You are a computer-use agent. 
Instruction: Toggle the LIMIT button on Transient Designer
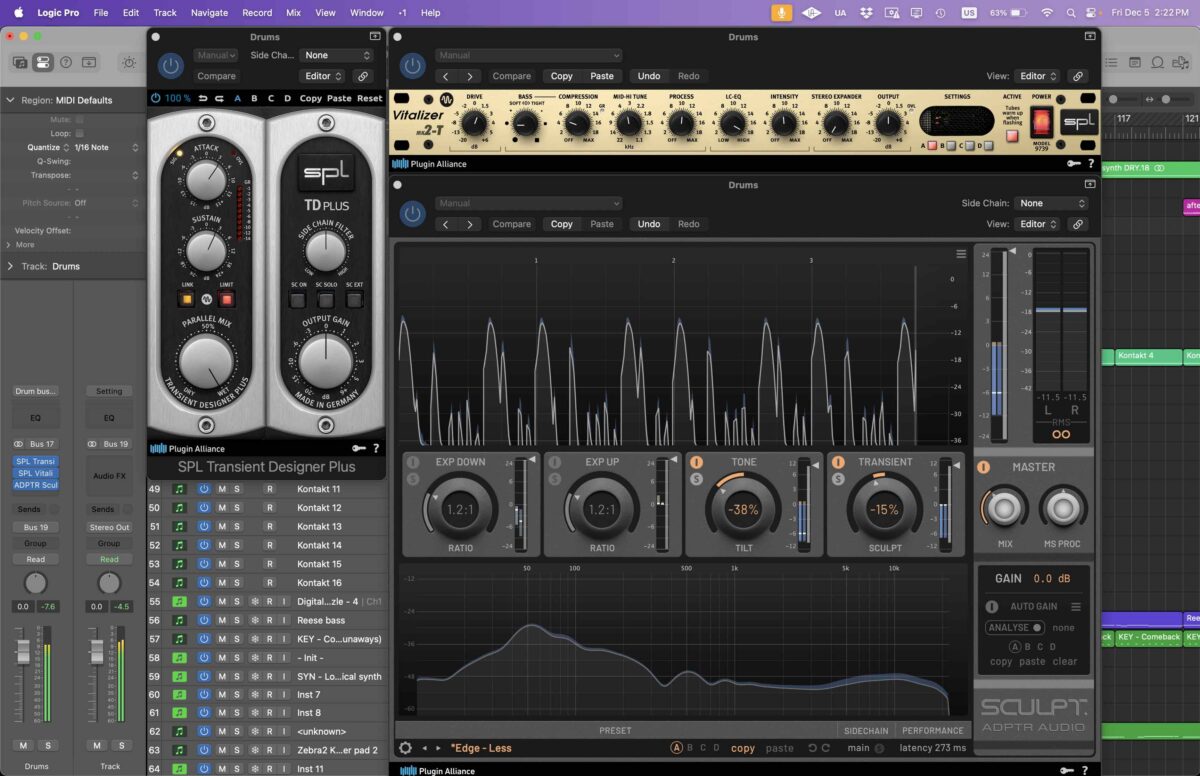point(226,299)
